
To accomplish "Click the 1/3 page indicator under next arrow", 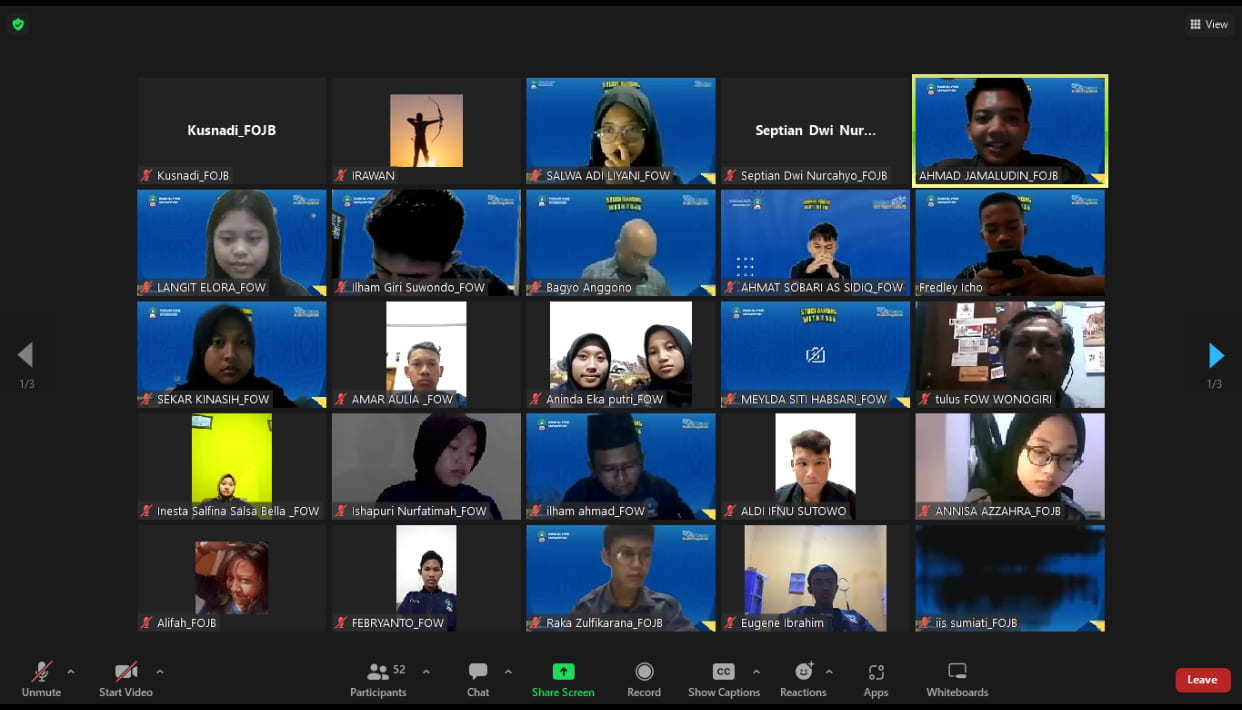I will pyautogui.click(x=1215, y=384).
